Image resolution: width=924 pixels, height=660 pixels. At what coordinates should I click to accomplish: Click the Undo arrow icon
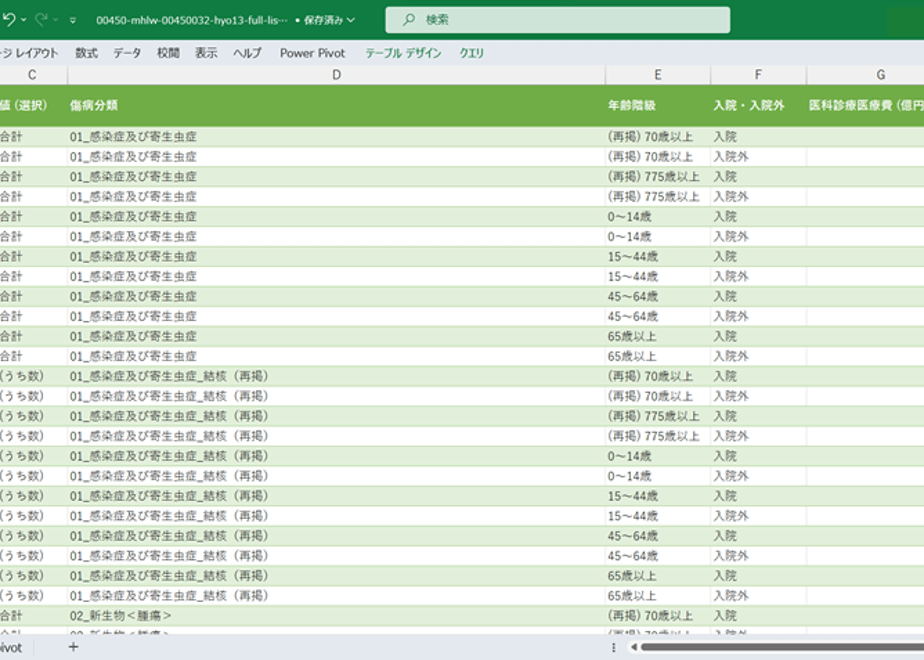point(8,19)
